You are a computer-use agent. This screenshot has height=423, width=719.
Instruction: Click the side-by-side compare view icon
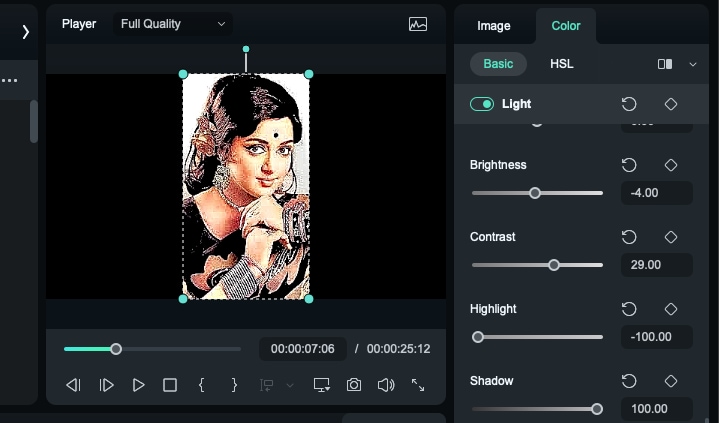(x=665, y=64)
